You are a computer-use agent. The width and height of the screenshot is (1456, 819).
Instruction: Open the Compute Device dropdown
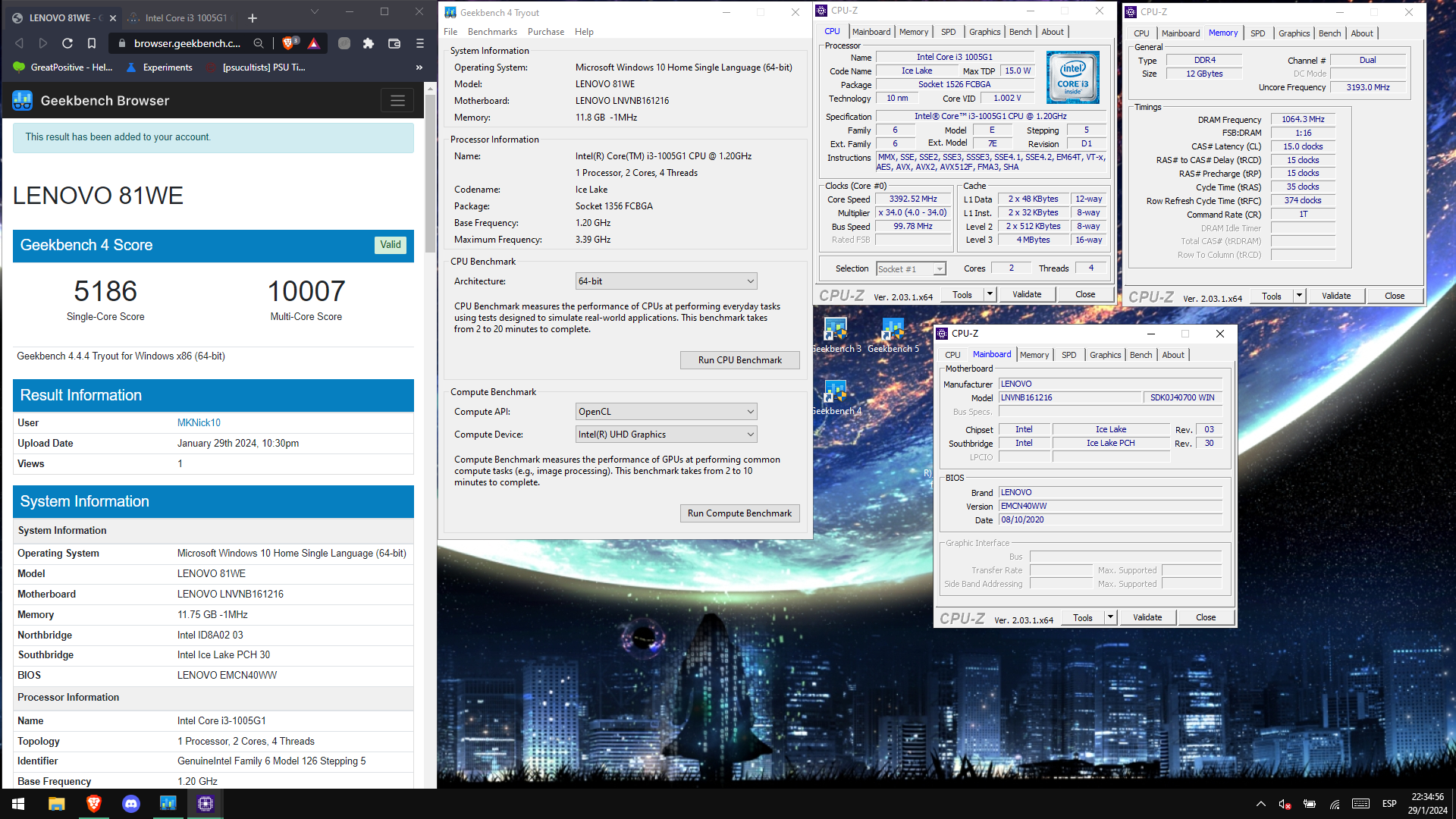(666, 435)
